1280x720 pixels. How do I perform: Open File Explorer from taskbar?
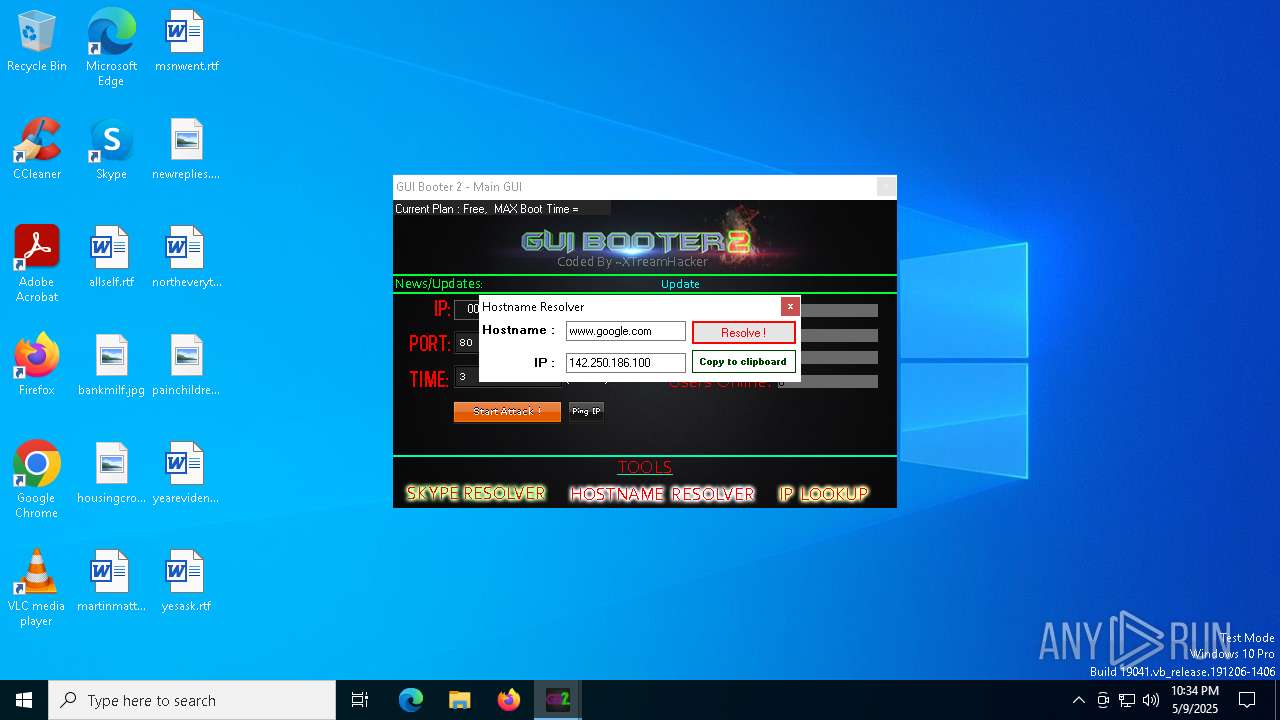pyautogui.click(x=459, y=700)
